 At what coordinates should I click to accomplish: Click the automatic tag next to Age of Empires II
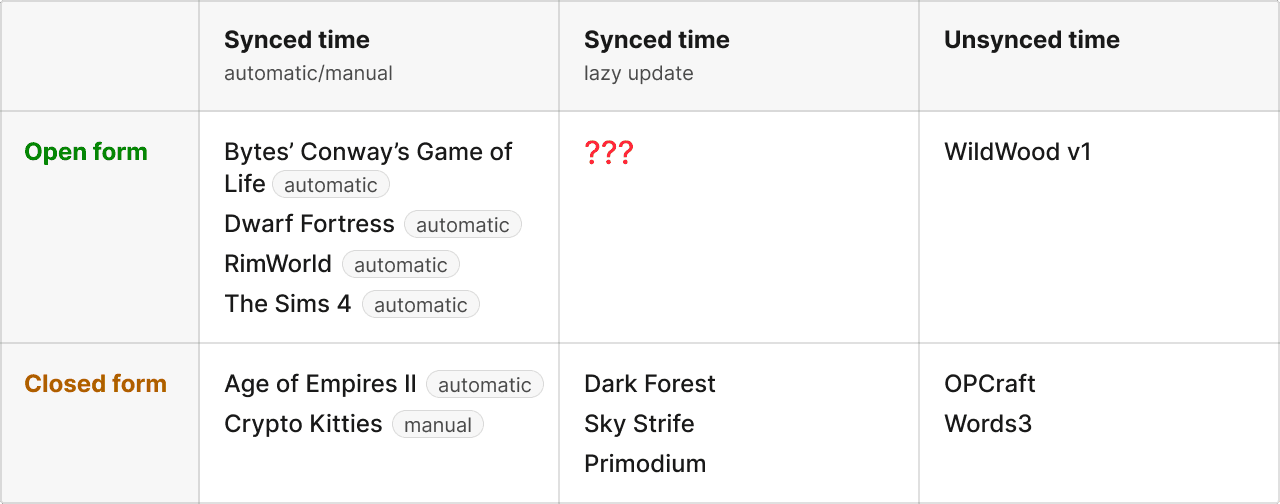click(485, 385)
